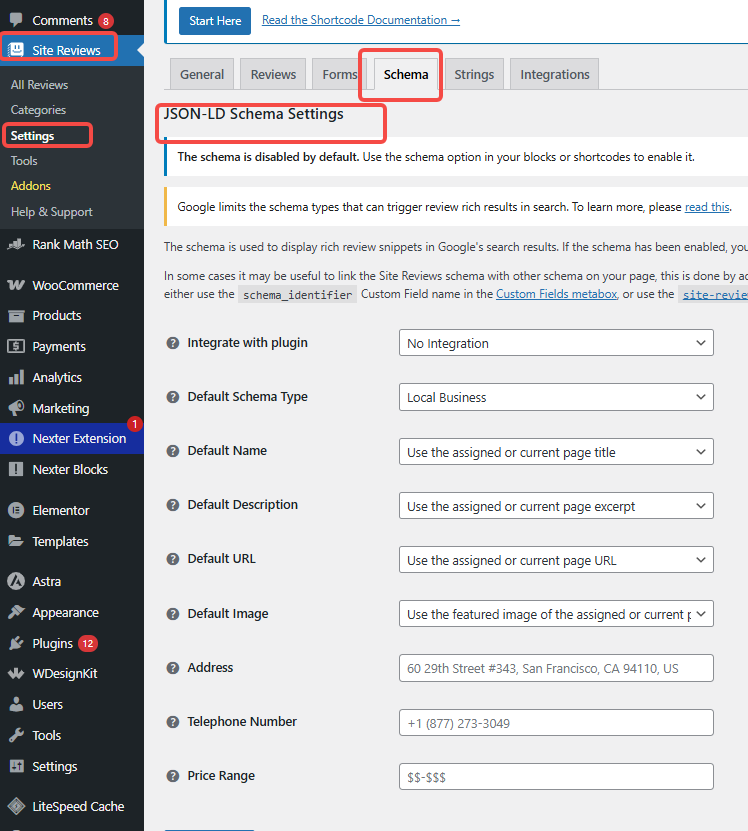Click the Rank Math SEO icon
748x831 pixels.
tap(16, 244)
